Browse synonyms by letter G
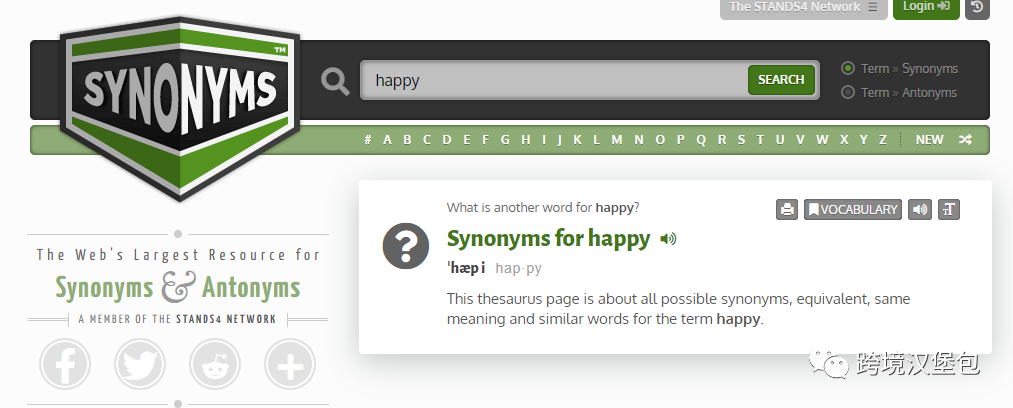Screen dimensions: 1013x408 pyautogui.click(x=505, y=139)
